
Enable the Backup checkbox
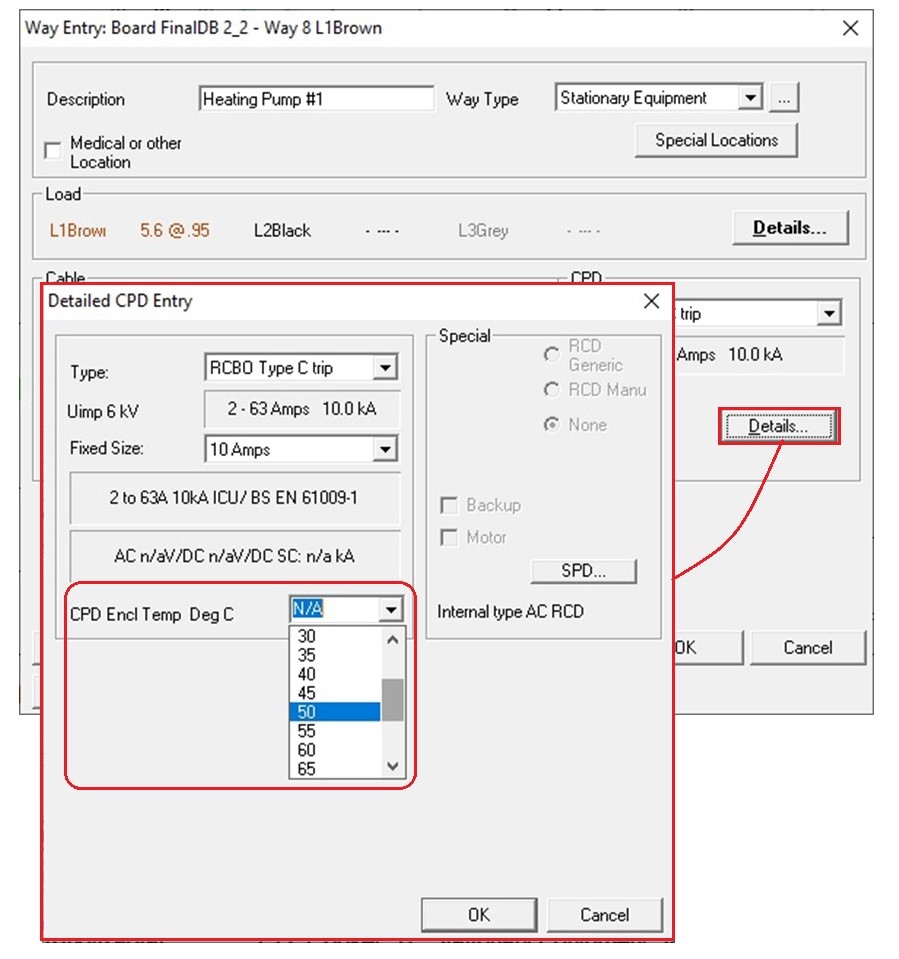(449, 505)
